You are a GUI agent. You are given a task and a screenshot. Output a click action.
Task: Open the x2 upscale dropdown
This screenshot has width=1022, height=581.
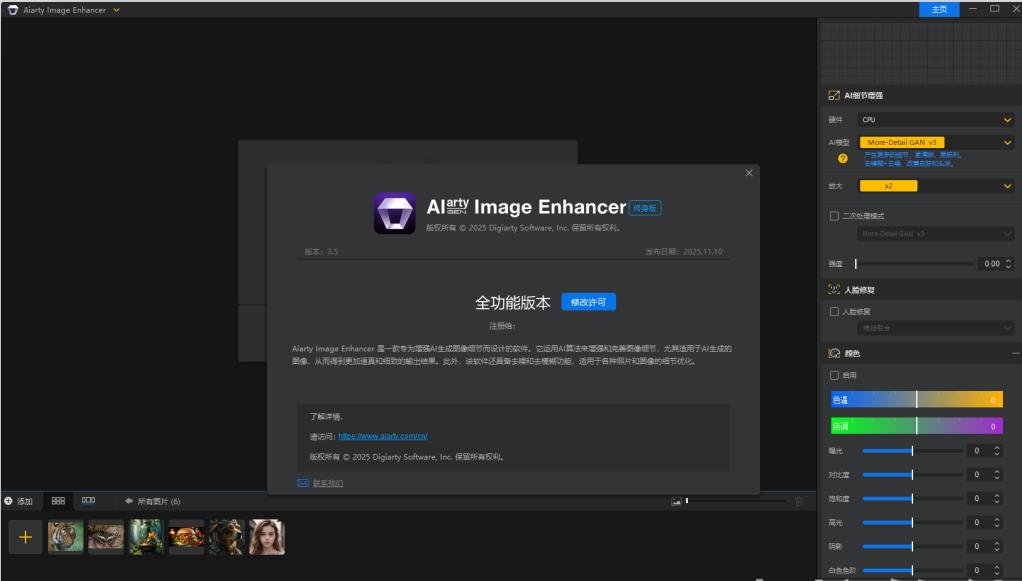935,186
